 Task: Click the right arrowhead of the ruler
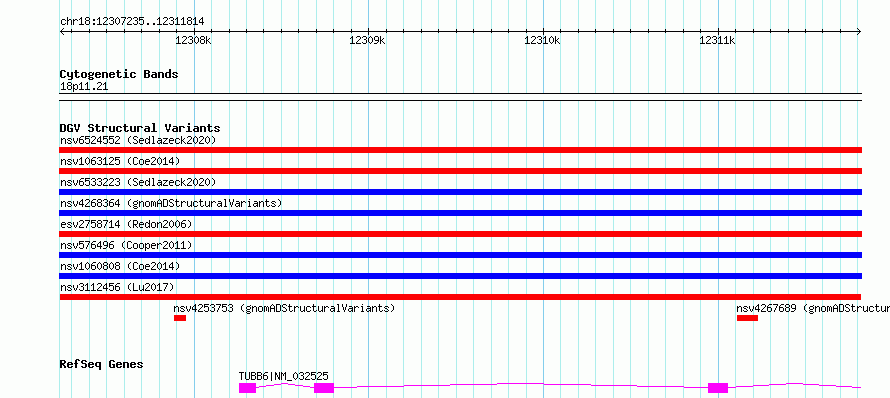pyautogui.click(x=859, y=32)
